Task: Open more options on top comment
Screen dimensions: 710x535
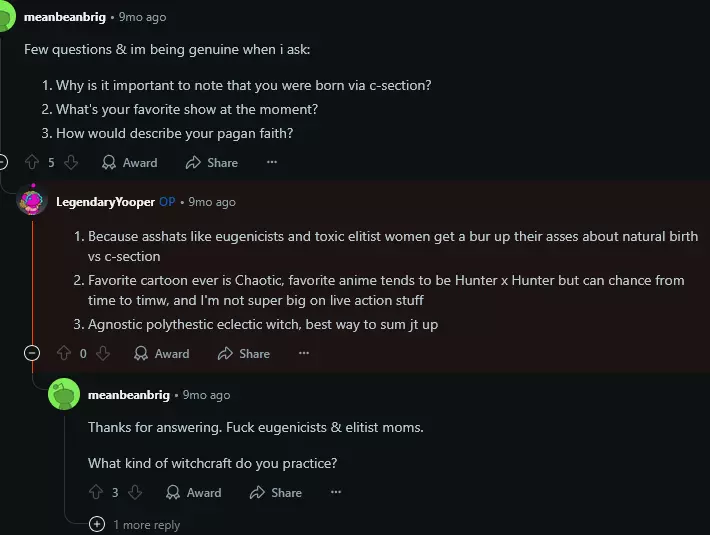Action: click(x=271, y=162)
